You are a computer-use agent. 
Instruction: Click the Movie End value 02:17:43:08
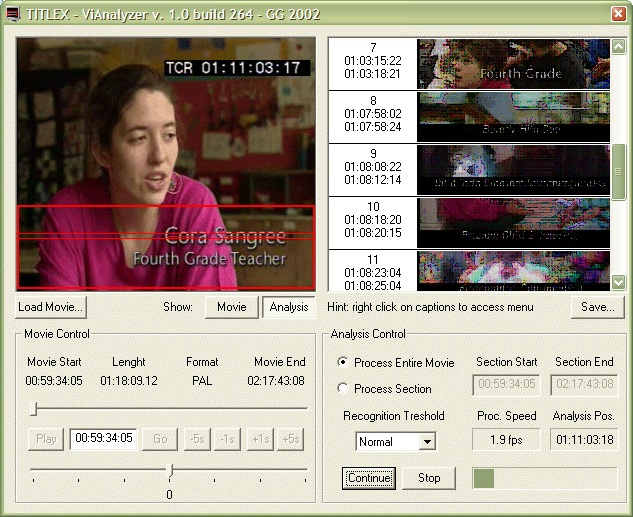click(276, 381)
